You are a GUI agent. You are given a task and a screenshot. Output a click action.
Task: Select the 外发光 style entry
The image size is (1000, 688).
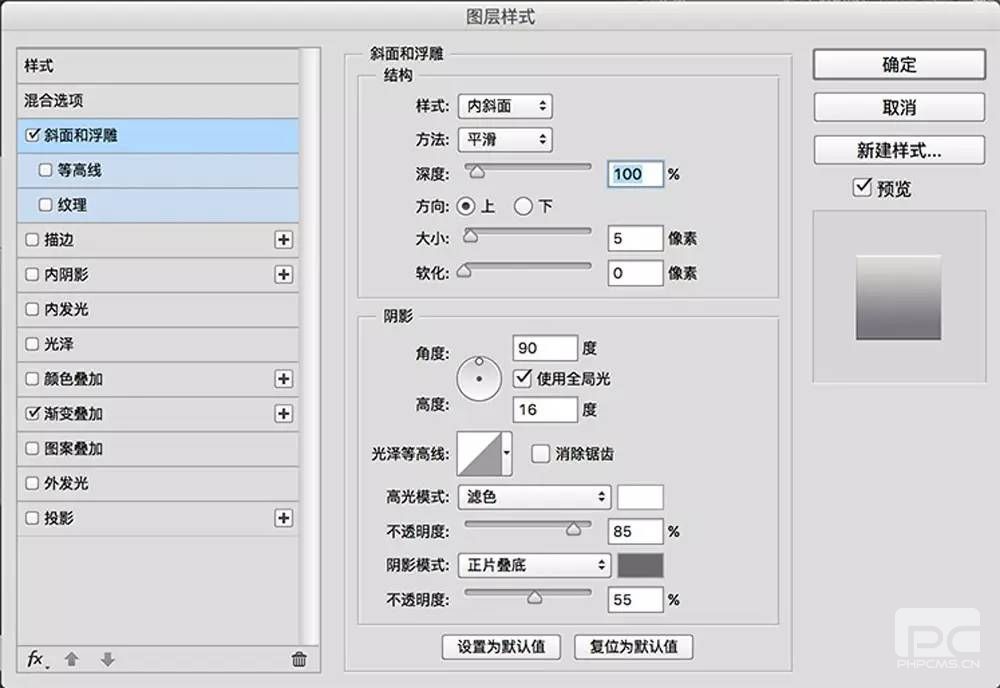tap(158, 483)
